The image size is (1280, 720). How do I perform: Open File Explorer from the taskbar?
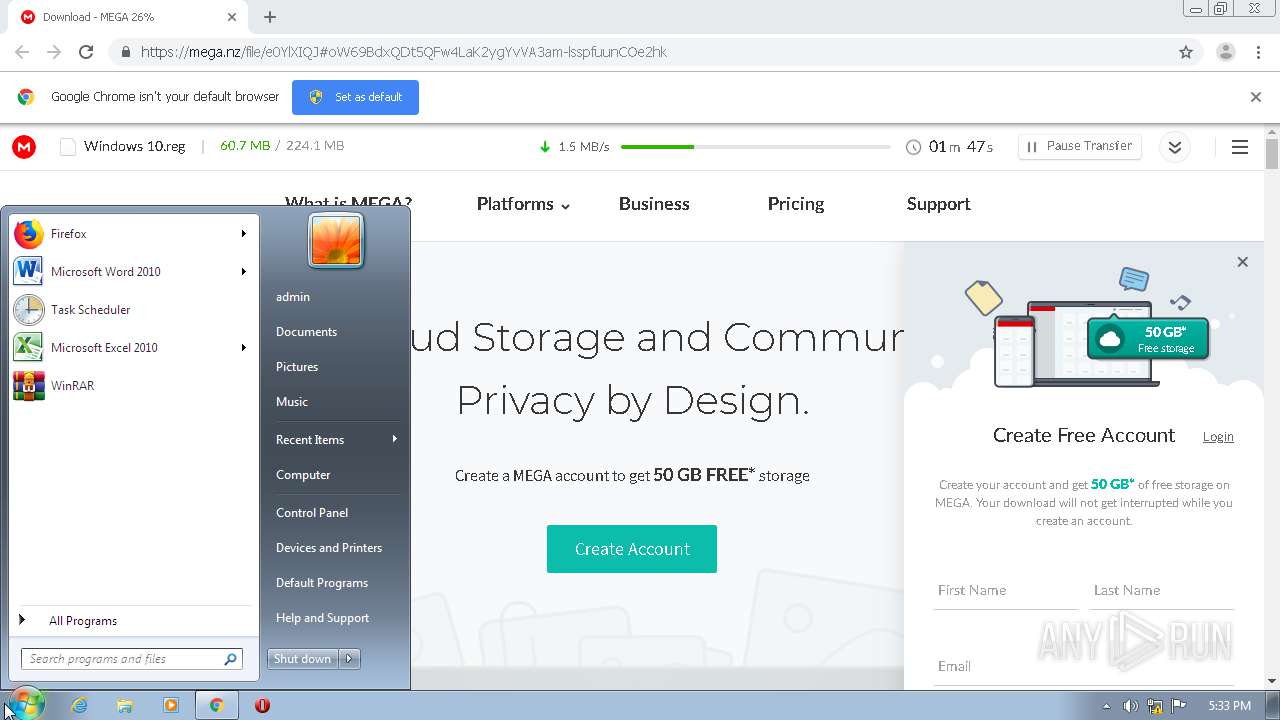[x=125, y=706]
